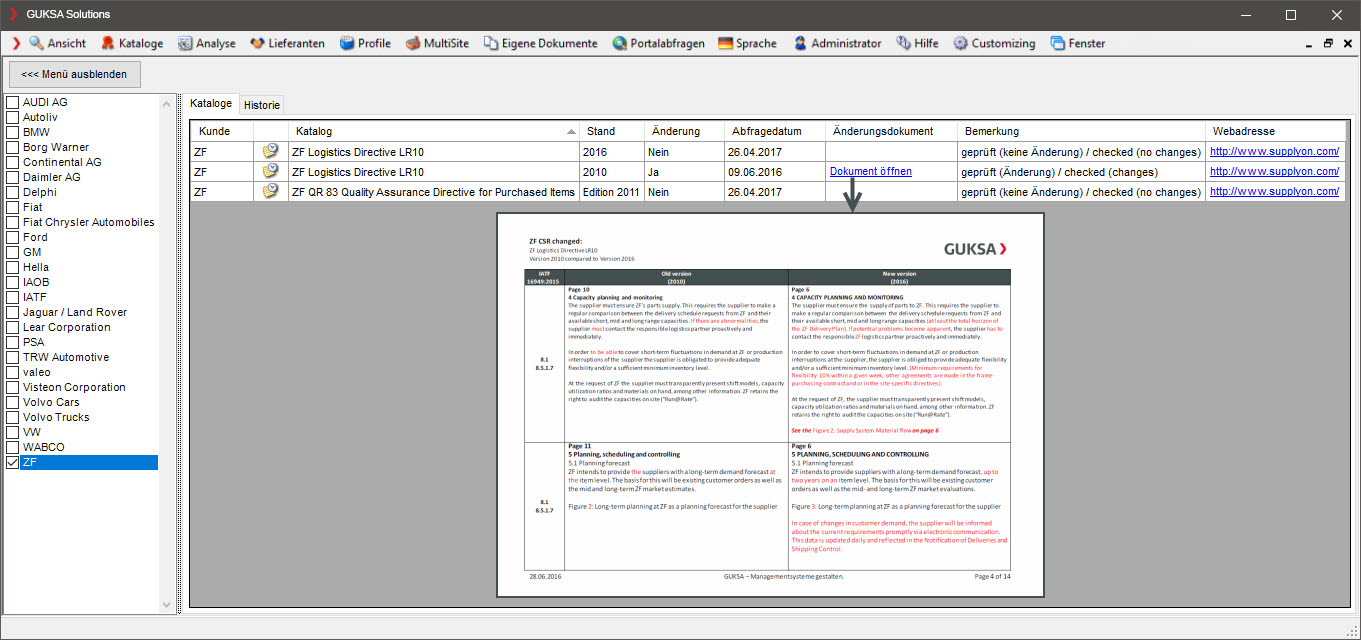The width and height of the screenshot is (1361, 640).
Task: Click the MultiSite menu icon
Action: 413,43
